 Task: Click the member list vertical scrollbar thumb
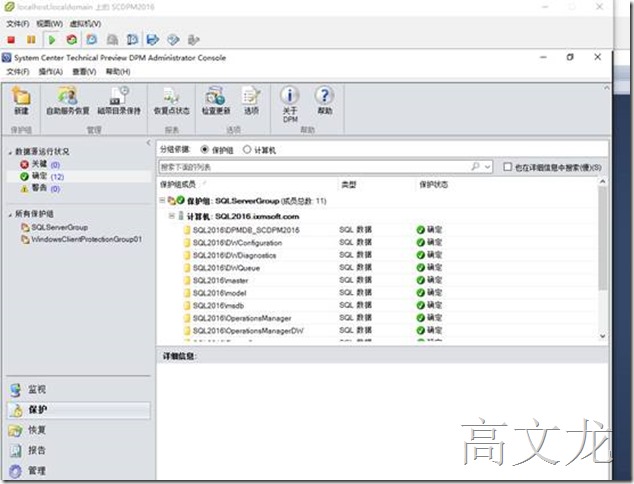(602, 239)
